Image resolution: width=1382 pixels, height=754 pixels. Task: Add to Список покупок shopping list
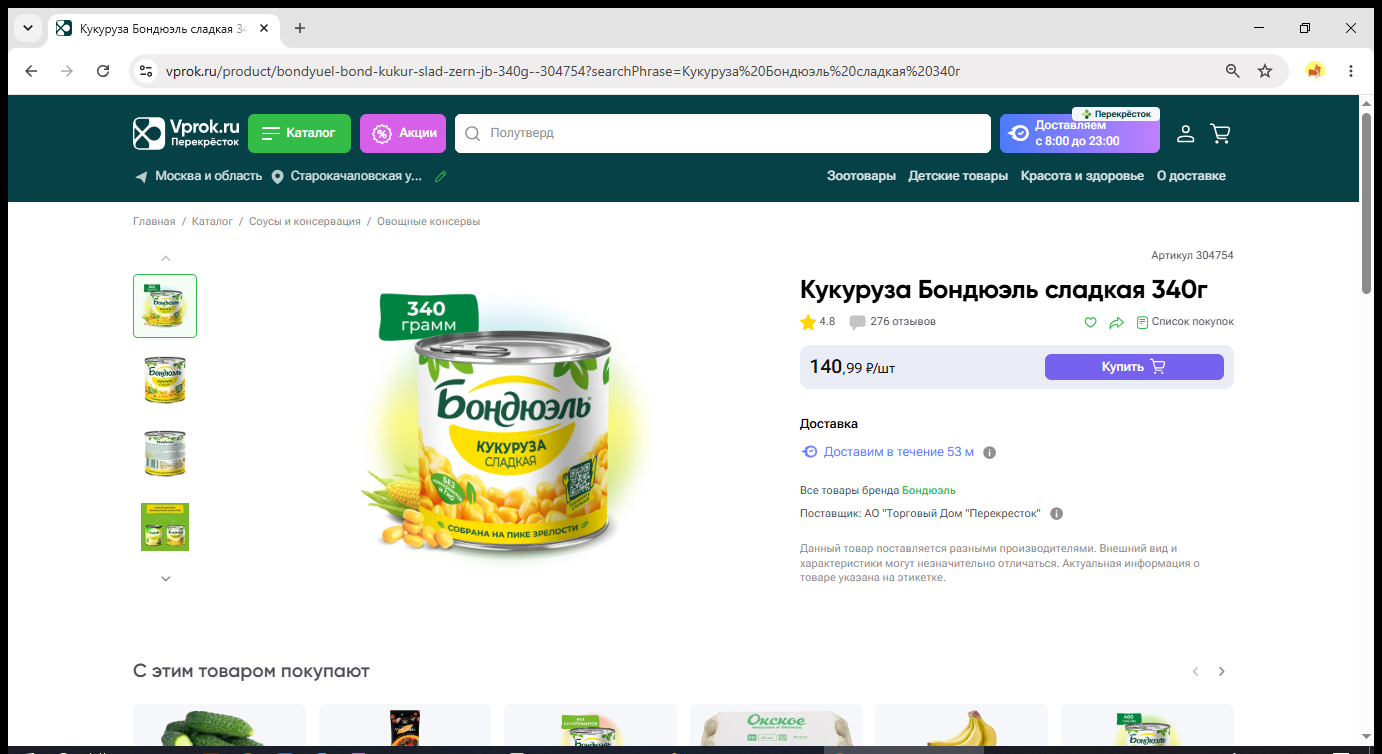point(1185,322)
